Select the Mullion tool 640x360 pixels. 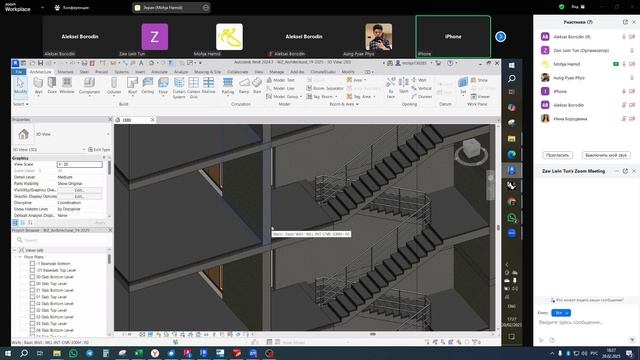pyautogui.click(x=209, y=86)
